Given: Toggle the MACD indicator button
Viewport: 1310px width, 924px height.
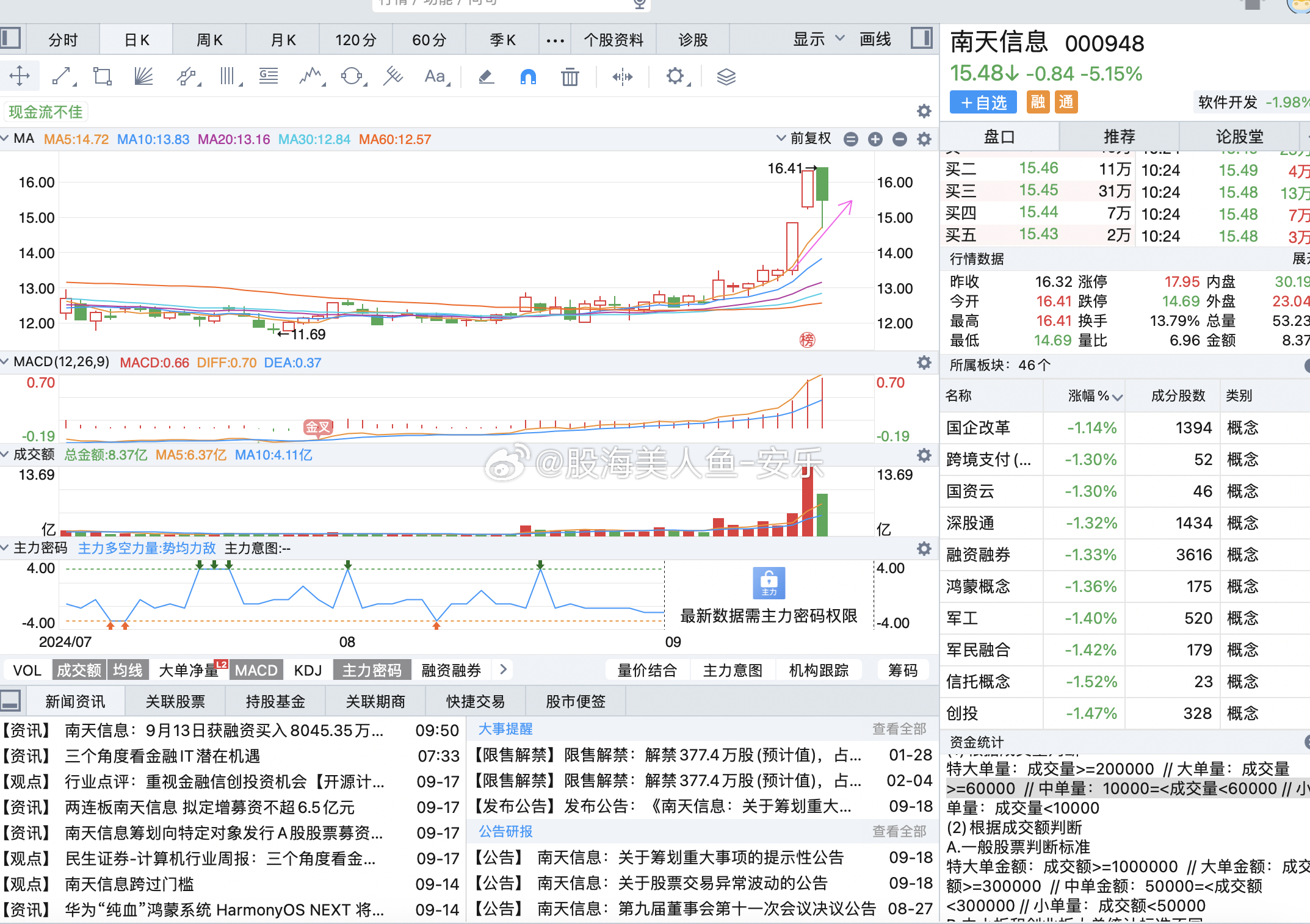Looking at the screenshot, I should pyautogui.click(x=256, y=670).
